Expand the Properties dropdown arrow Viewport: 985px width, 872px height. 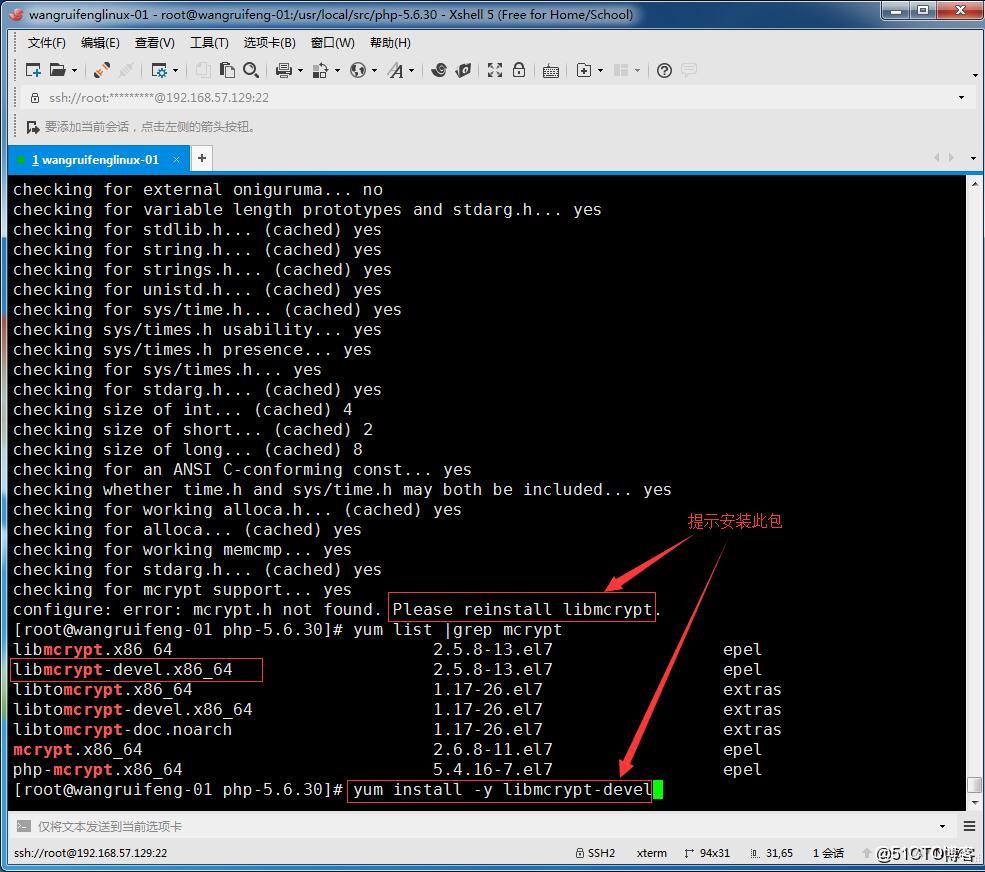click(x=175, y=70)
